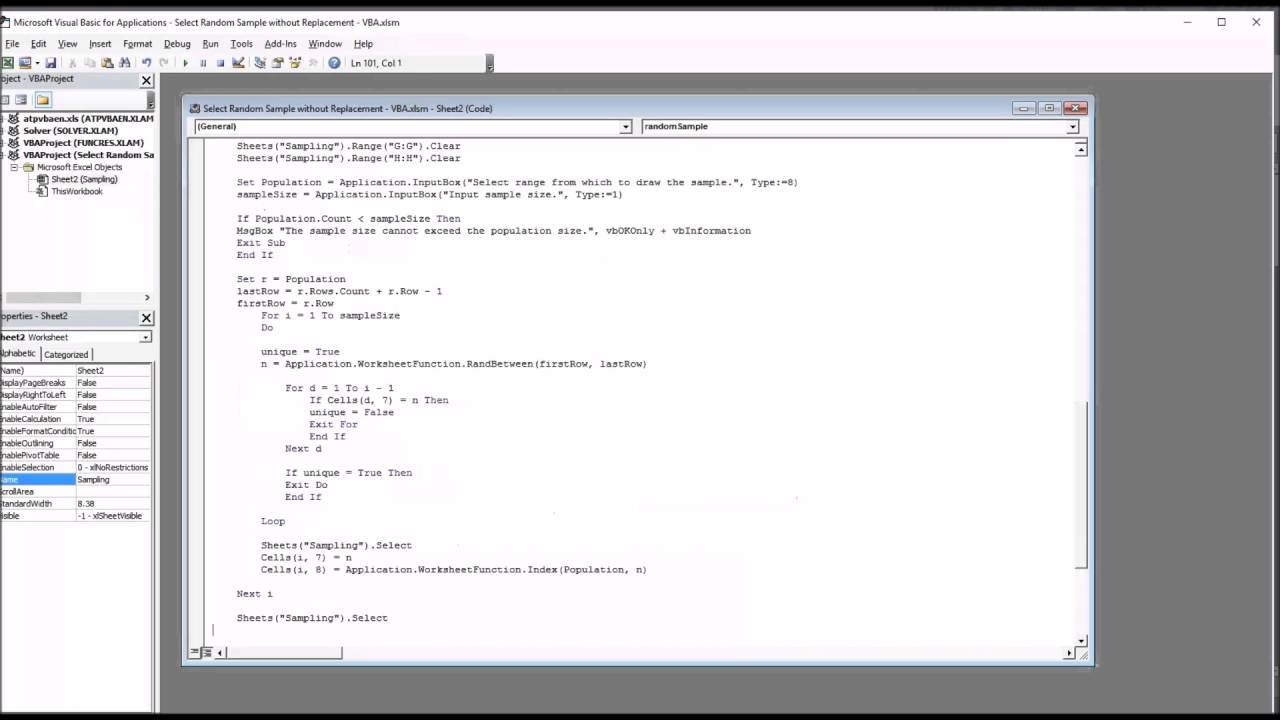Click the Paste toolbar icon
The image size is (1280, 720).
107,63
